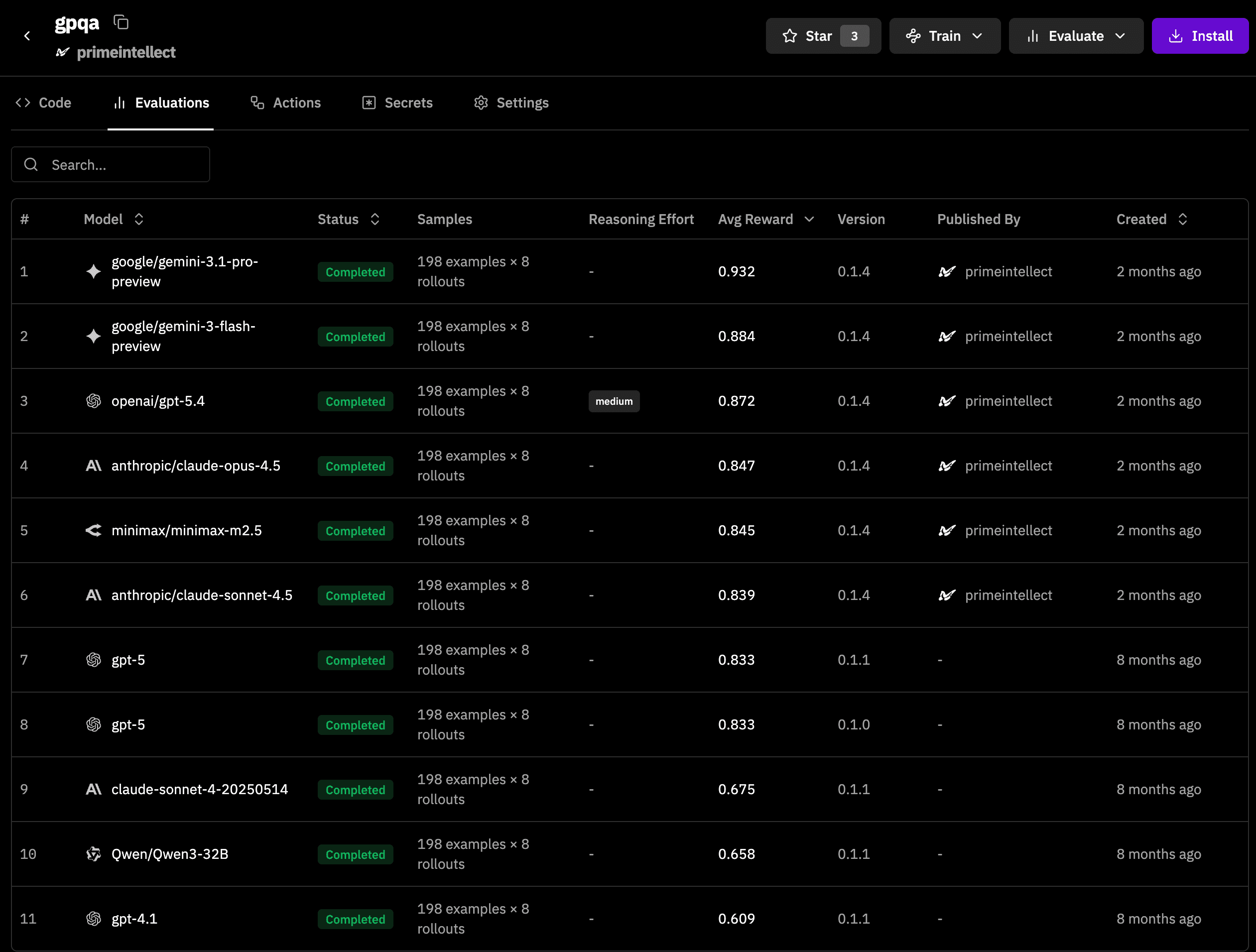Click the bar chart icon in Evaluate button
The height and width of the screenshot is (952, 1256).
click(1033, 36)
